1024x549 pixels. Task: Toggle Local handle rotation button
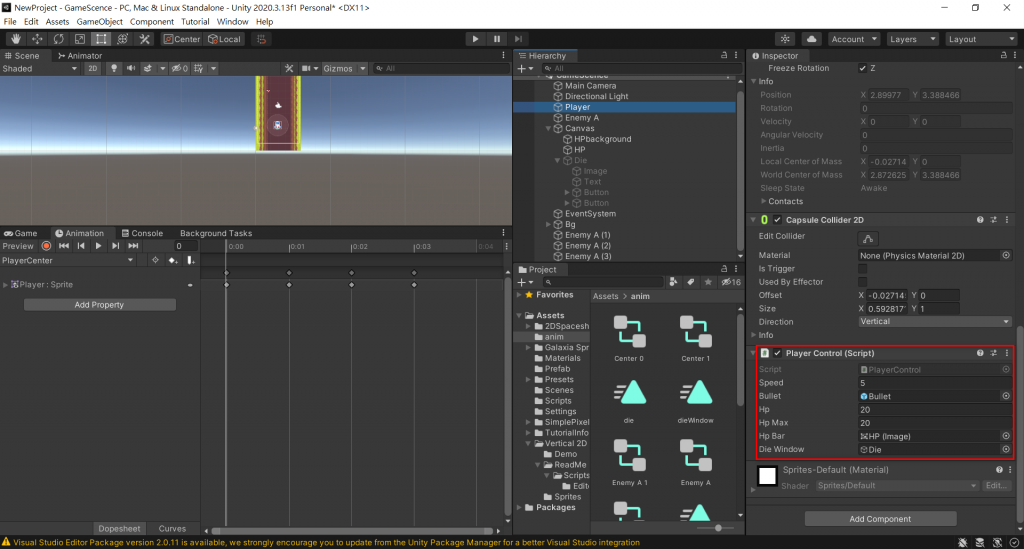click(x=224, y=39)
